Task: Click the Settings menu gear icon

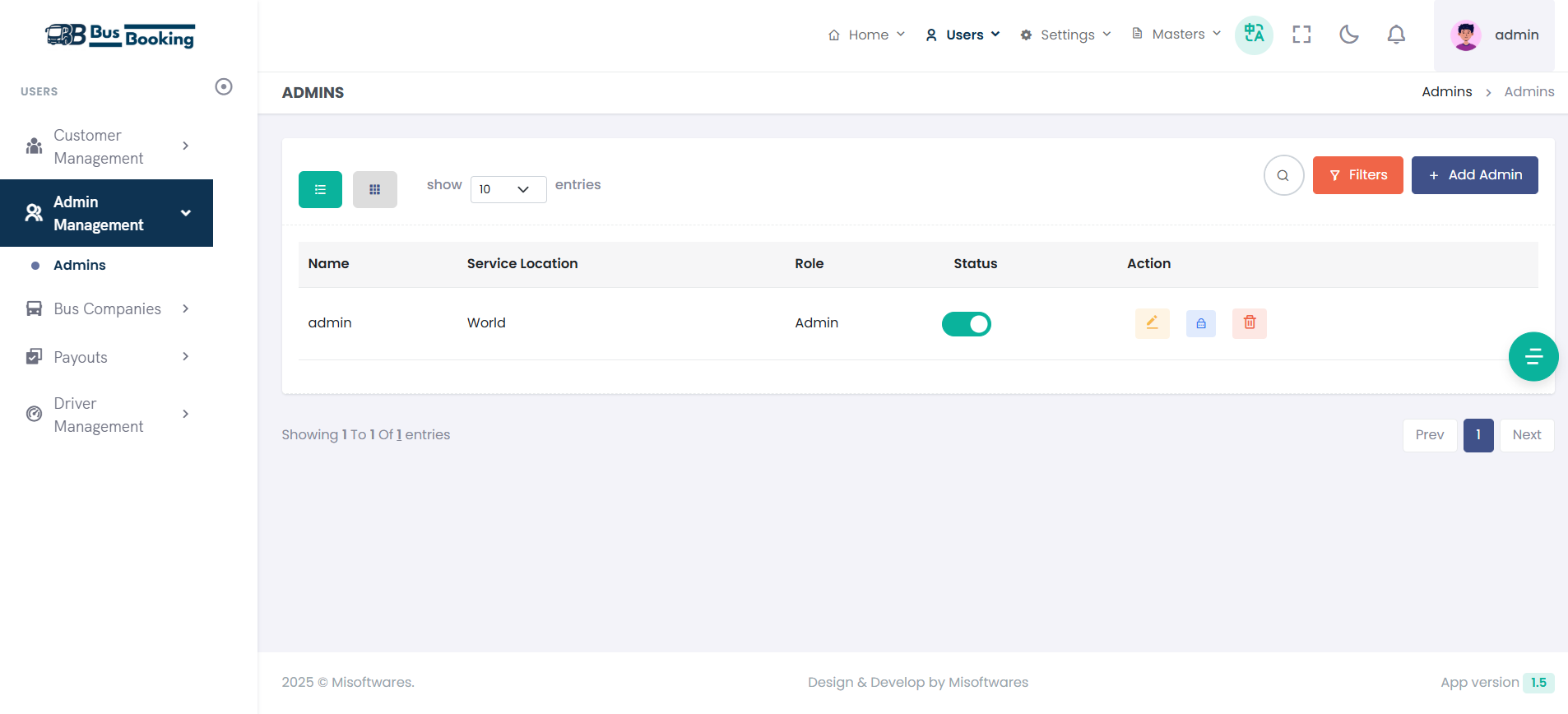Action: coord(1026,35)
